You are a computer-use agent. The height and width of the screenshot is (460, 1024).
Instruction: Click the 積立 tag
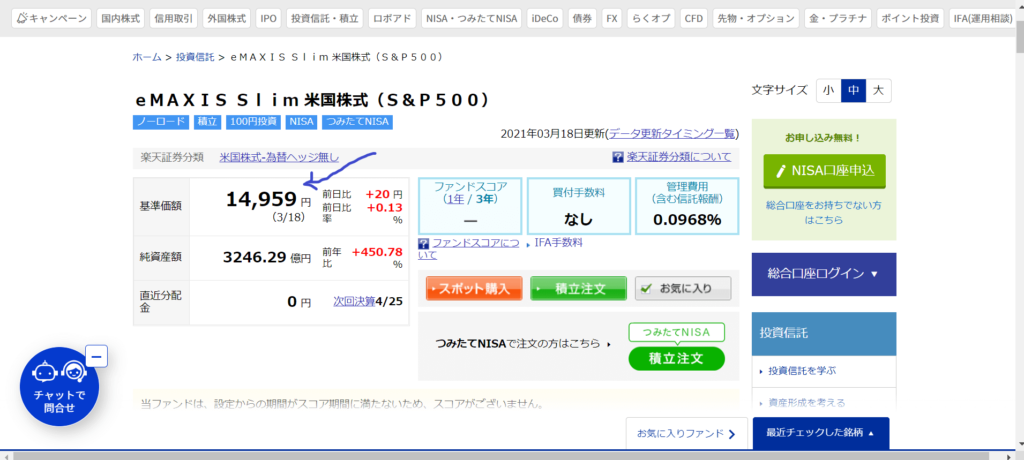point(208,122)
